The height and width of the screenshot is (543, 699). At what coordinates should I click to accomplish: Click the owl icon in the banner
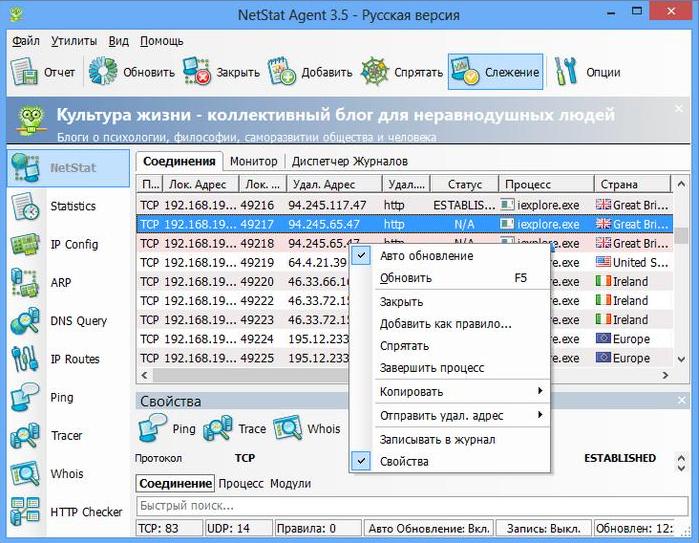tap(31, 120)
